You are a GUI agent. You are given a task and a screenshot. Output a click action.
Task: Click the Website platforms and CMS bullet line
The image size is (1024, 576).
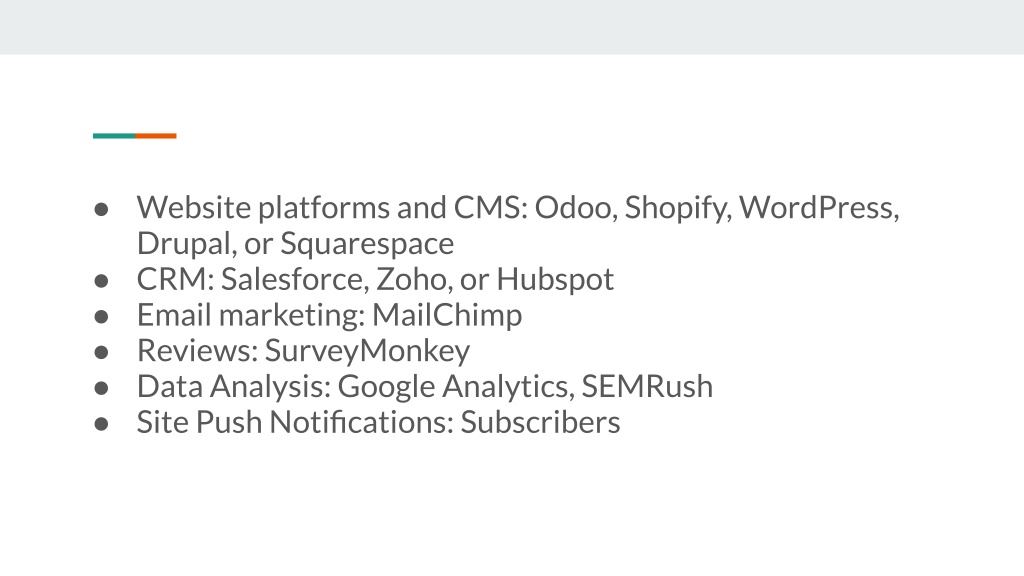point(518,208)
